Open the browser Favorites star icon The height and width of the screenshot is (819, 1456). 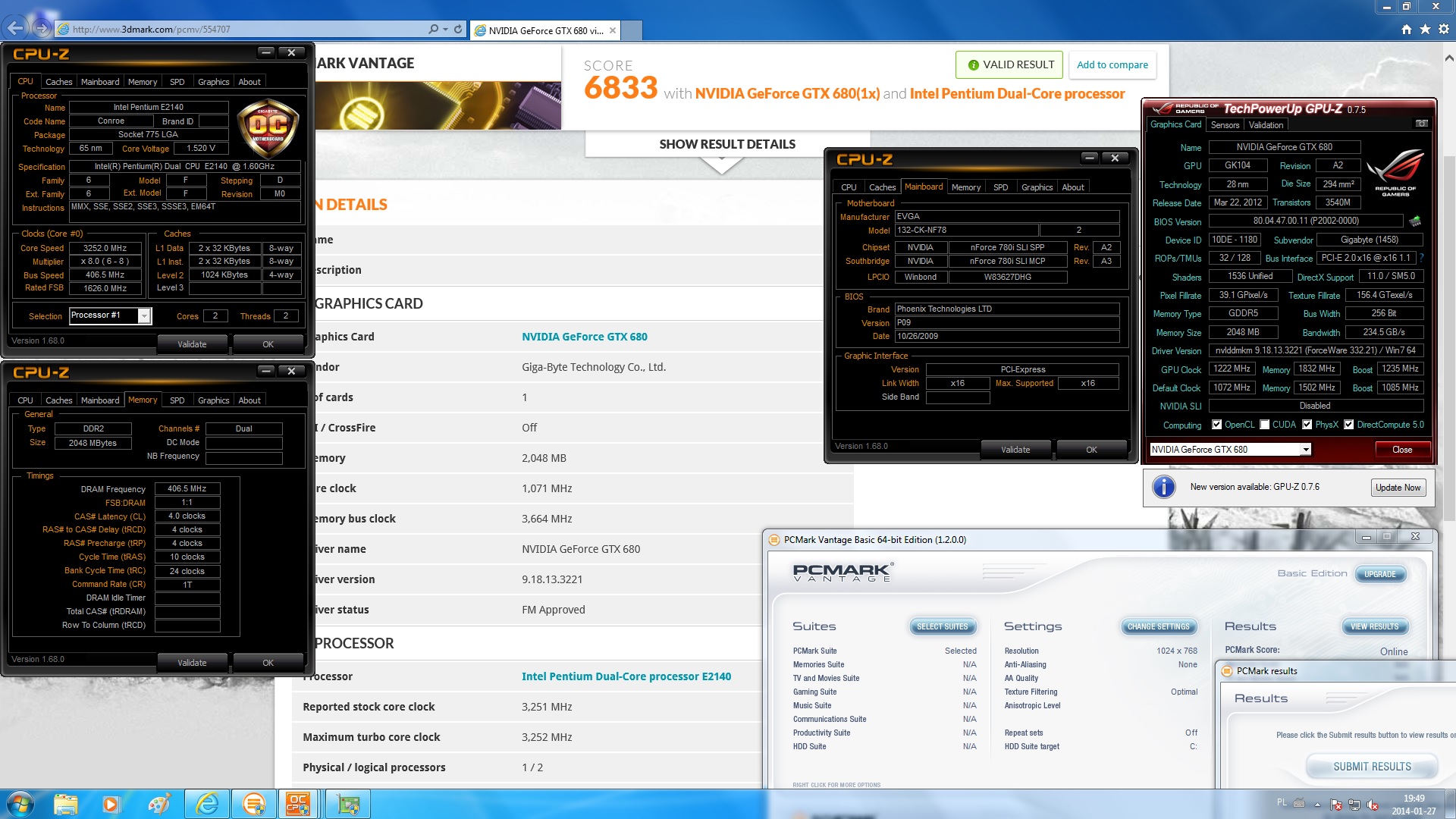point(1425,29)
